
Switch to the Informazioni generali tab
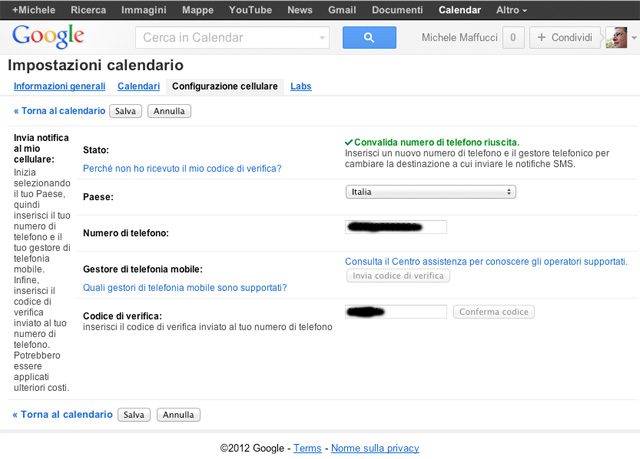59,87
